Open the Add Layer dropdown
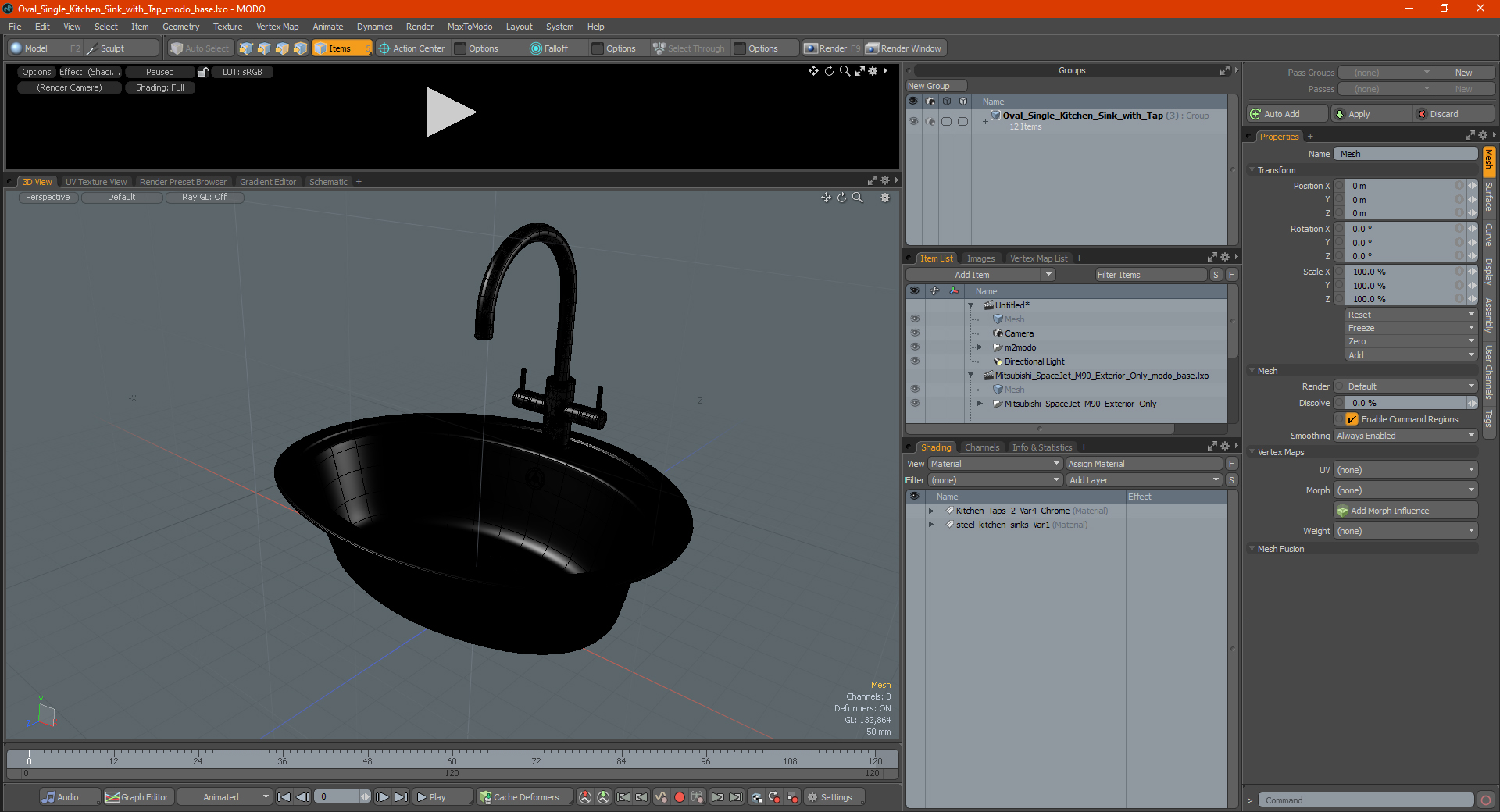The height and width of the screenshot is (812, 1500). point(1144,480)
